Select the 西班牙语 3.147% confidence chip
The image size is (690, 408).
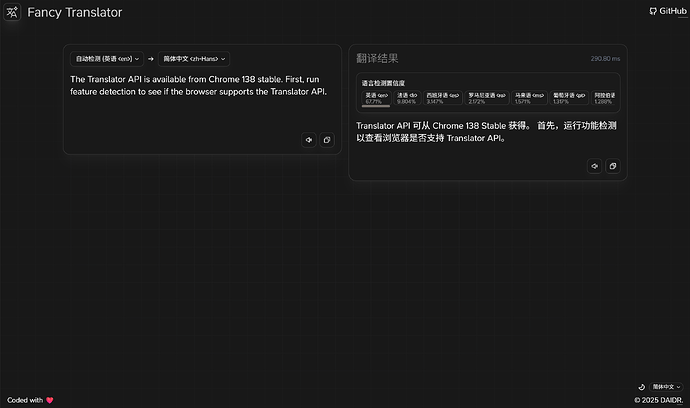pos(443,98)
